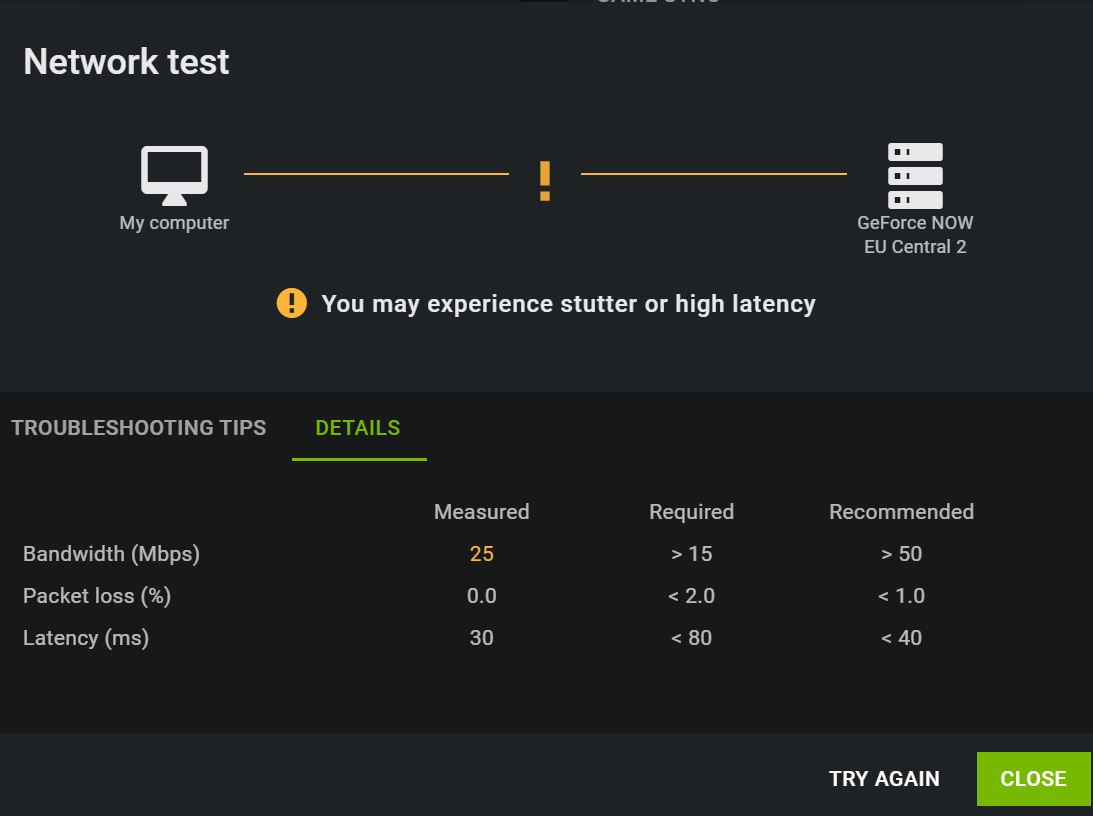Click the Measured column header

tap(481, 512)
